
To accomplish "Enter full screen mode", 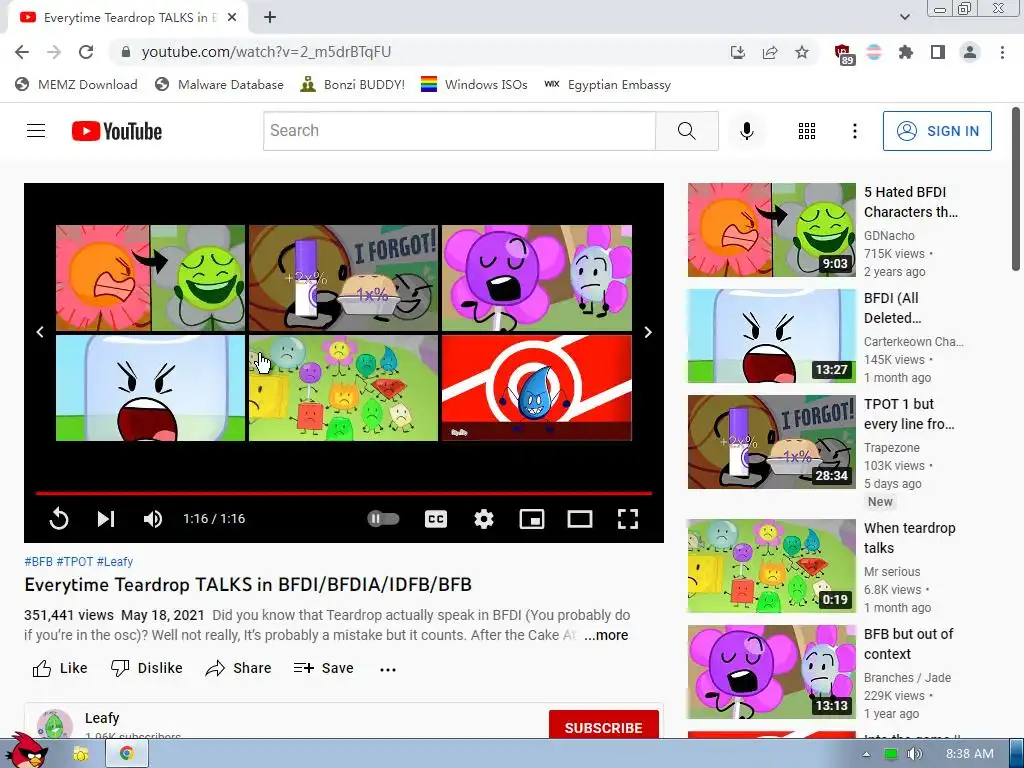I will point(628,519).
